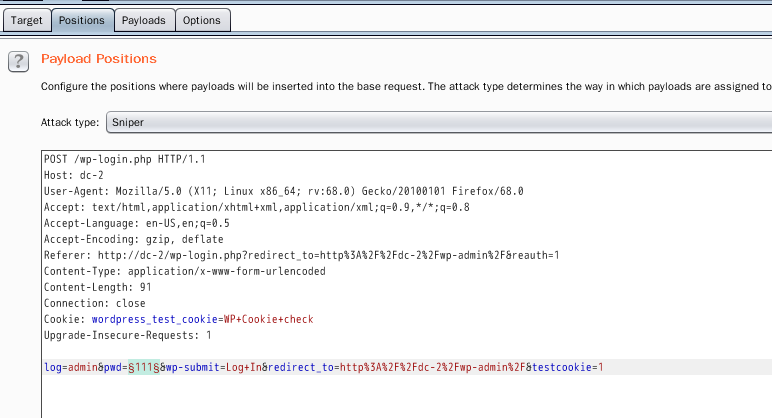Screen dimensions: 772x418
Task: Click the Content-Length: 91 line
Action: [97, 287]
